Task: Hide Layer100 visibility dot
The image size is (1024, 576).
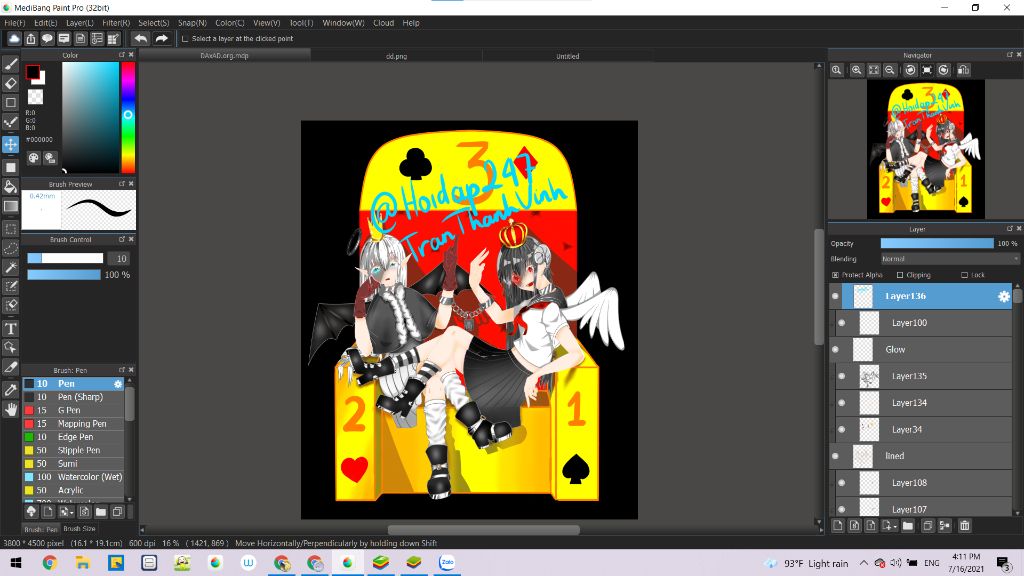Action: pos(842,323)
